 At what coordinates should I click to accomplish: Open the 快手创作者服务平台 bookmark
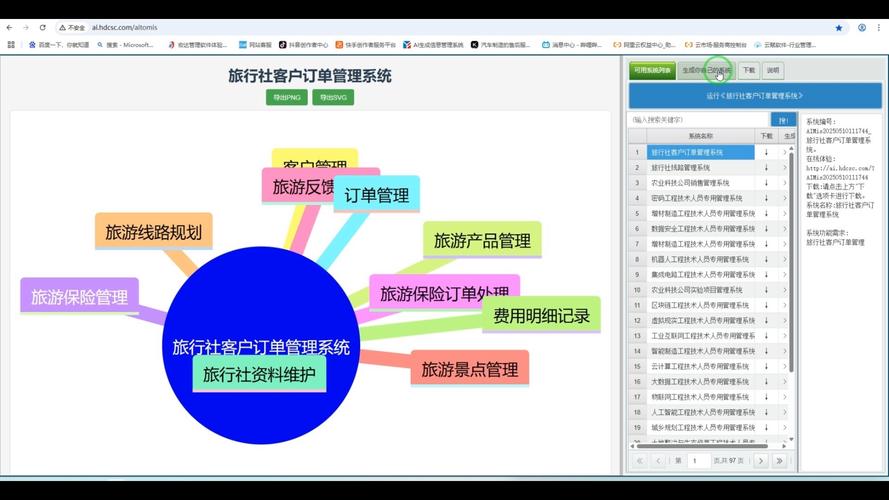tap(365, 44)
